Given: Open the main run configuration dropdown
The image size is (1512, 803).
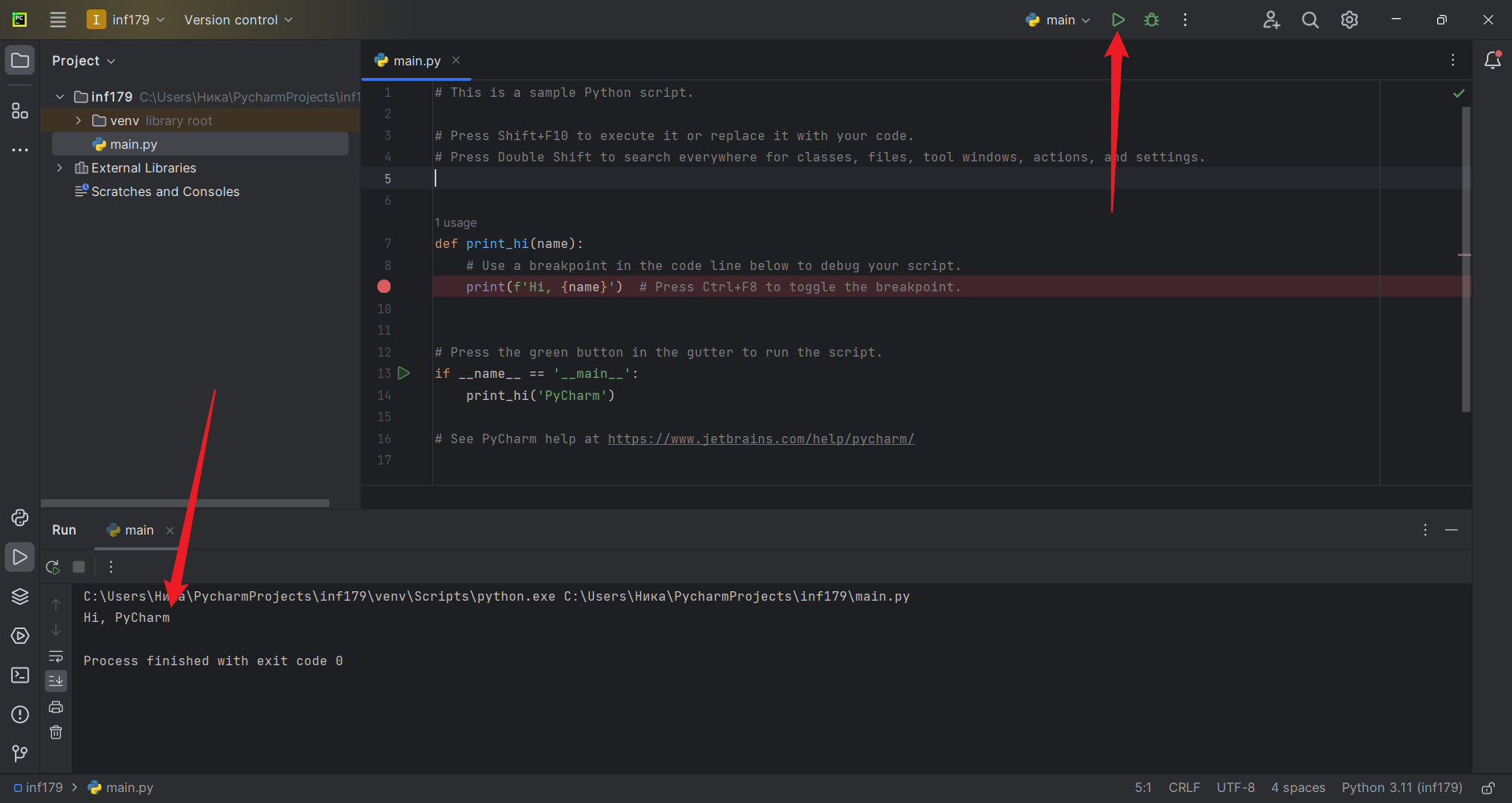Looking at the screenshot, I should click(1058, 20).
